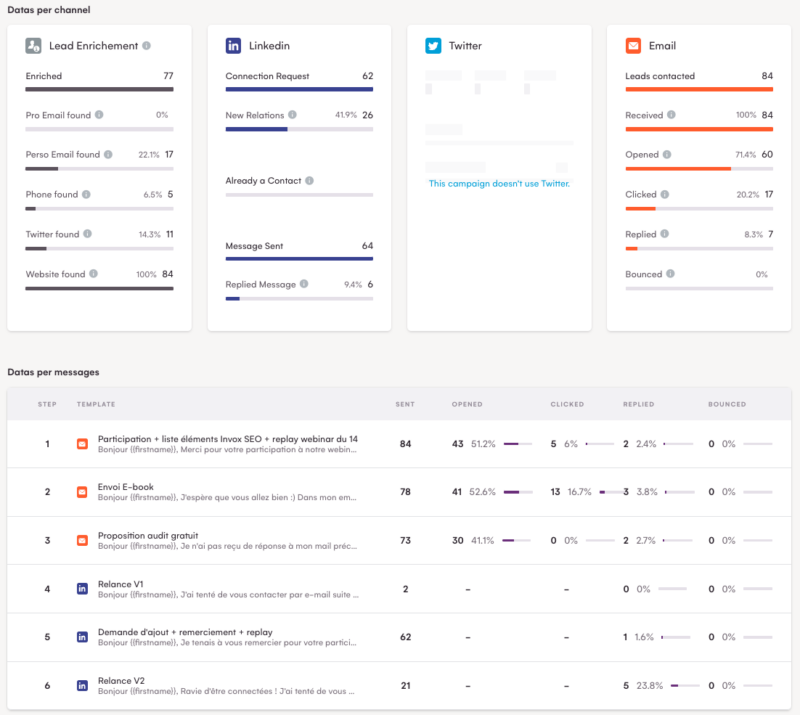Show info for New Relations
The height and width of the screenshot is (715, 800).
pos(292,115)
